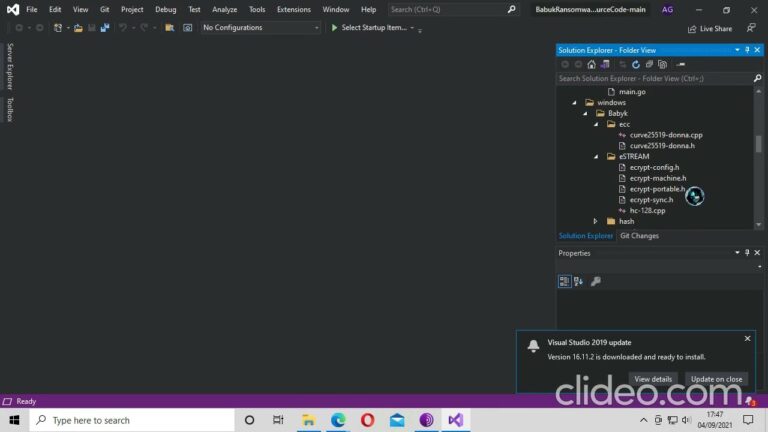This screenshot has height=432, width=768.
Task: Click the Send Feedback icon
Action: click(751, 28)
